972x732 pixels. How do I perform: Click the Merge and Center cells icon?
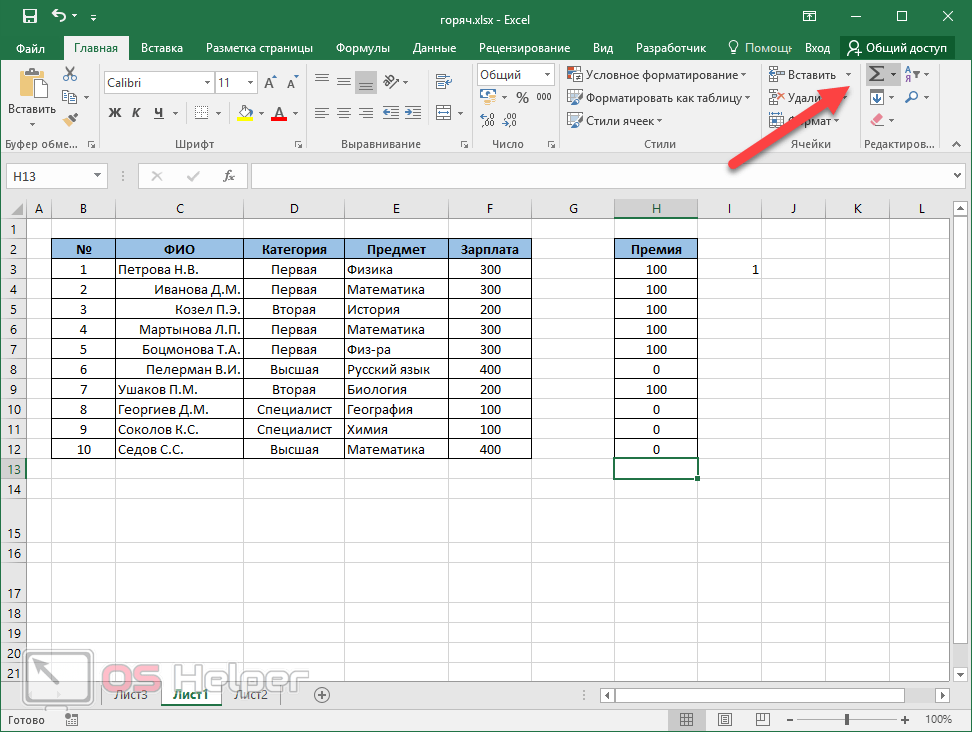point(443,113)
